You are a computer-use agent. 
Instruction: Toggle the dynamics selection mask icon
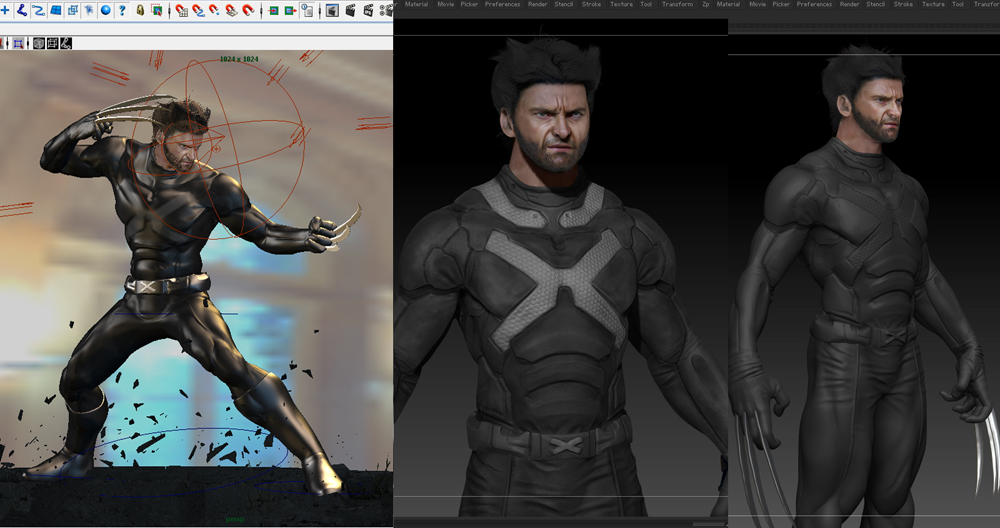pos(89,10)
